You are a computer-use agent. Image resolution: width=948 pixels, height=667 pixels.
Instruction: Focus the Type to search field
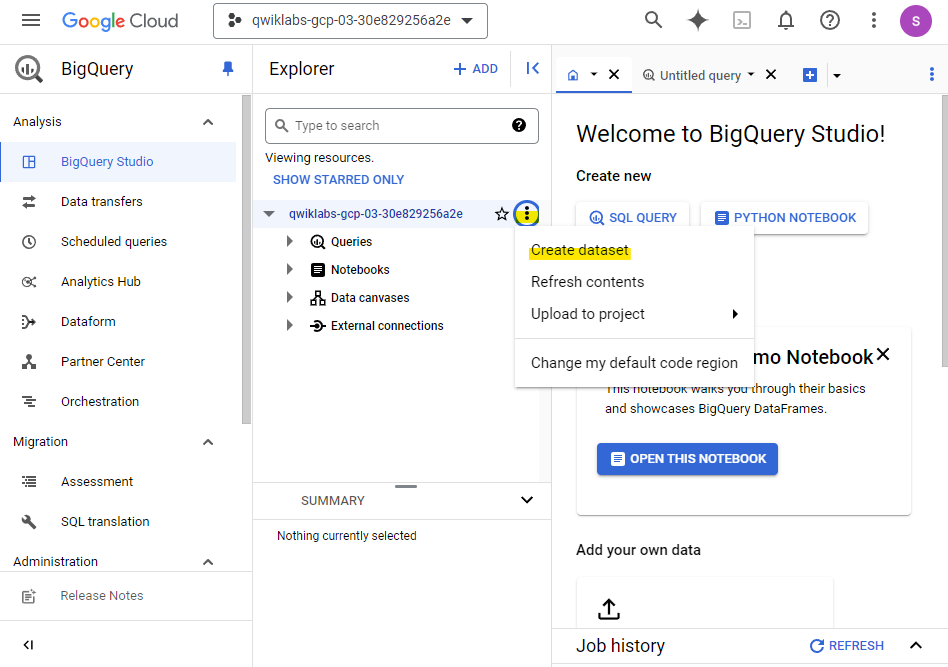click(x=401, y=126)
